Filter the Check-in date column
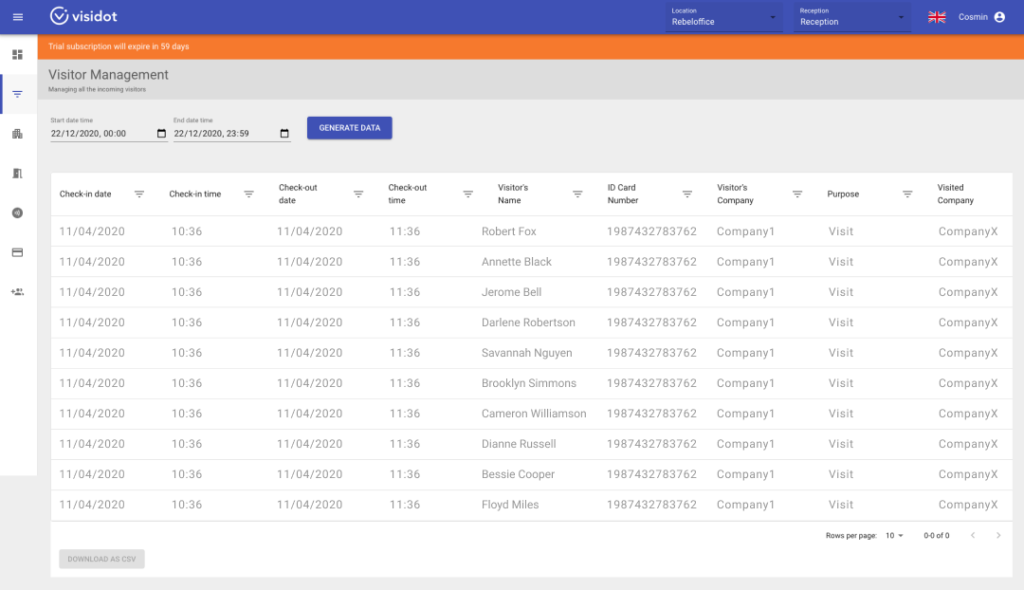 [x=139, y=194]
